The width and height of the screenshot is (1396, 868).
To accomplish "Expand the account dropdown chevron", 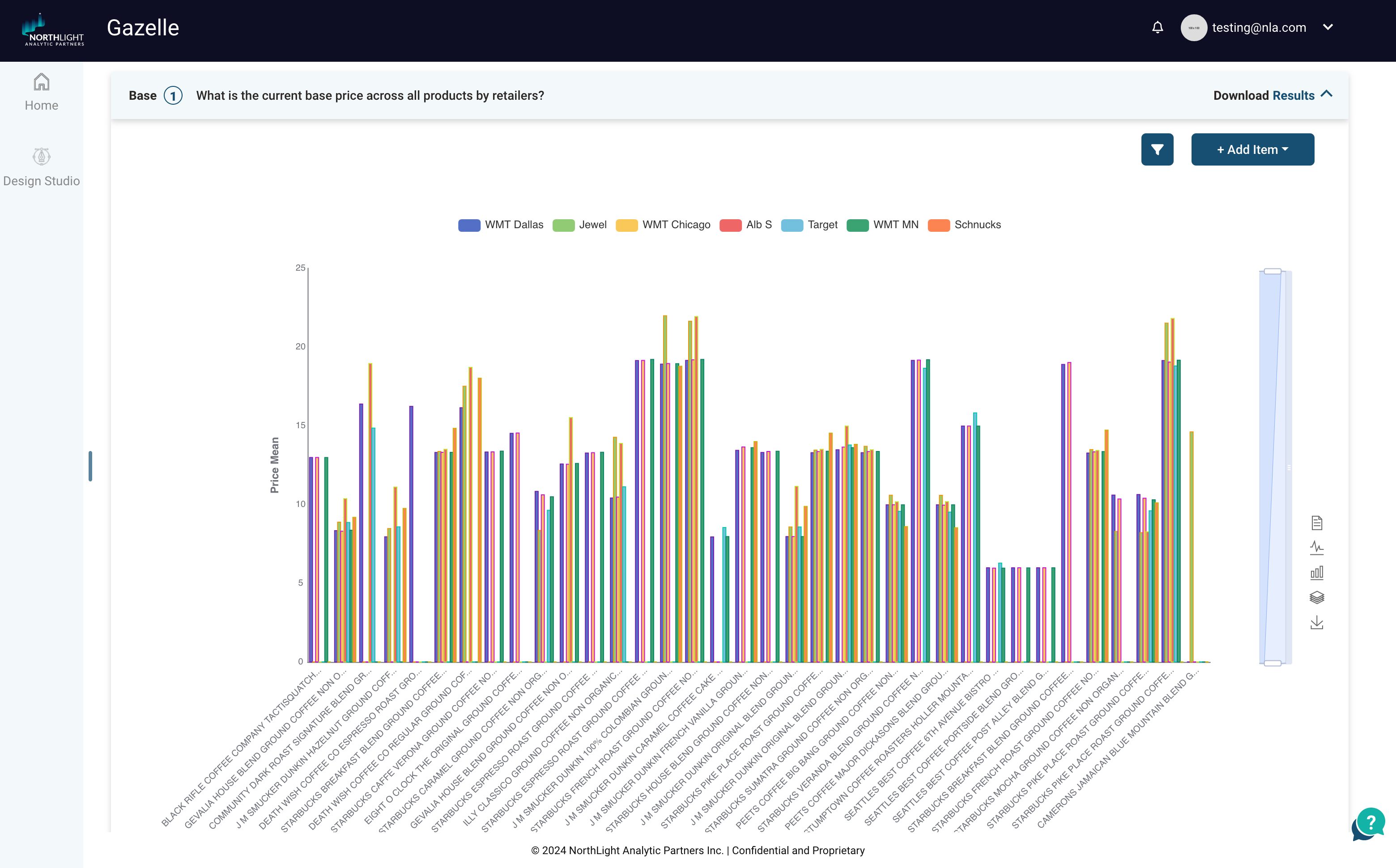I will [x=1328, y=27].
